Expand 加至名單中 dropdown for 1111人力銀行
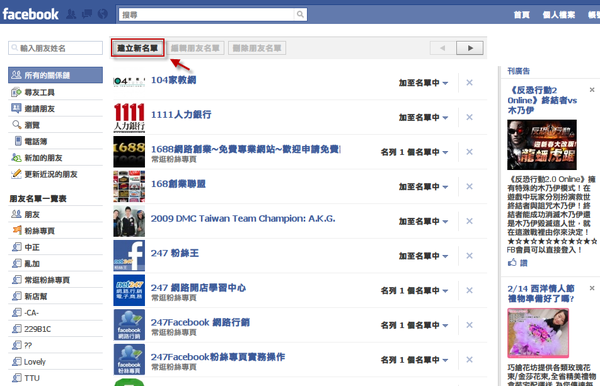Viewport: 600px width, 386px height. (423, 117)
